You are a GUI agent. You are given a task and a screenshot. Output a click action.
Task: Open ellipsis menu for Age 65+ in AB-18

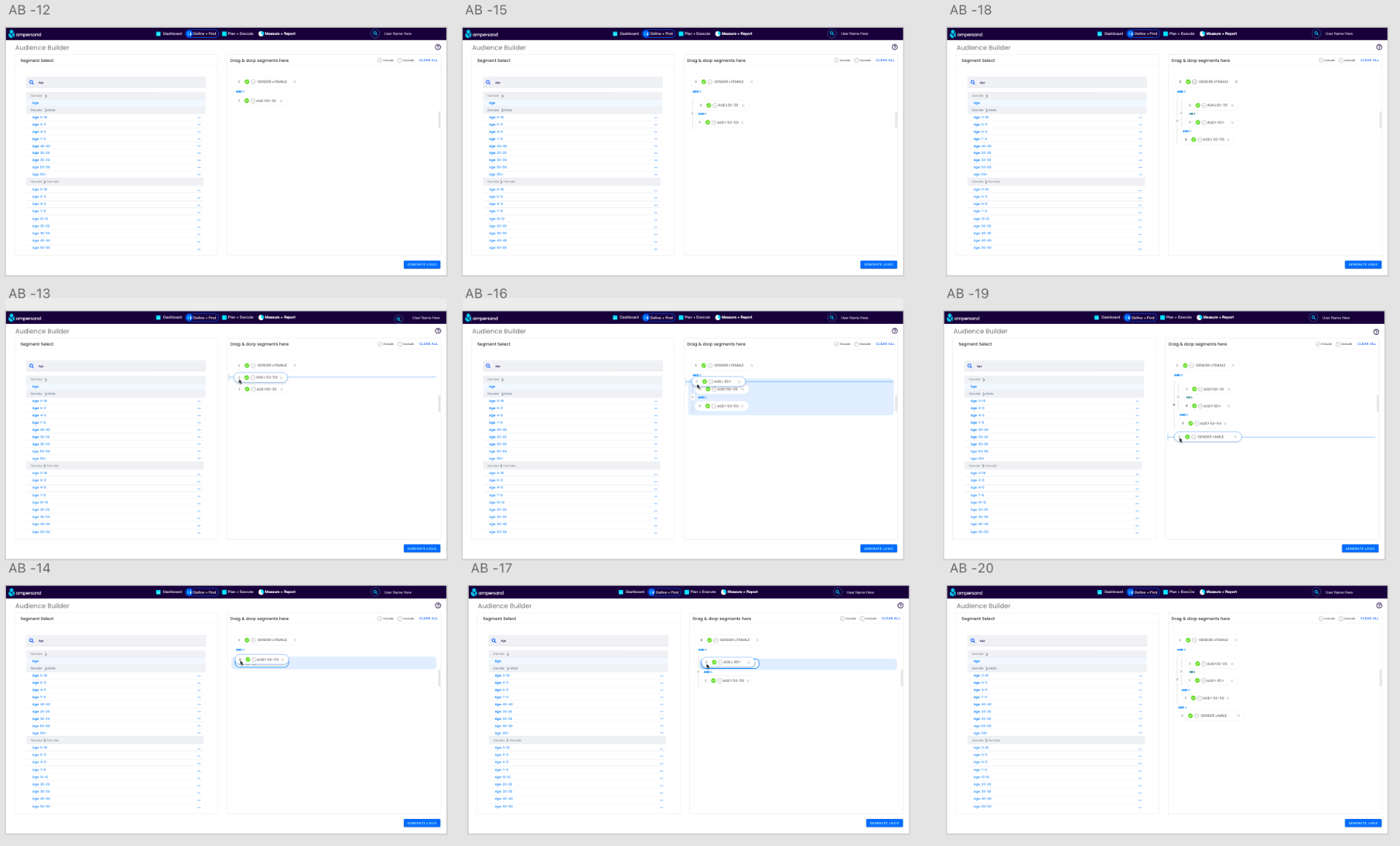1140,174
